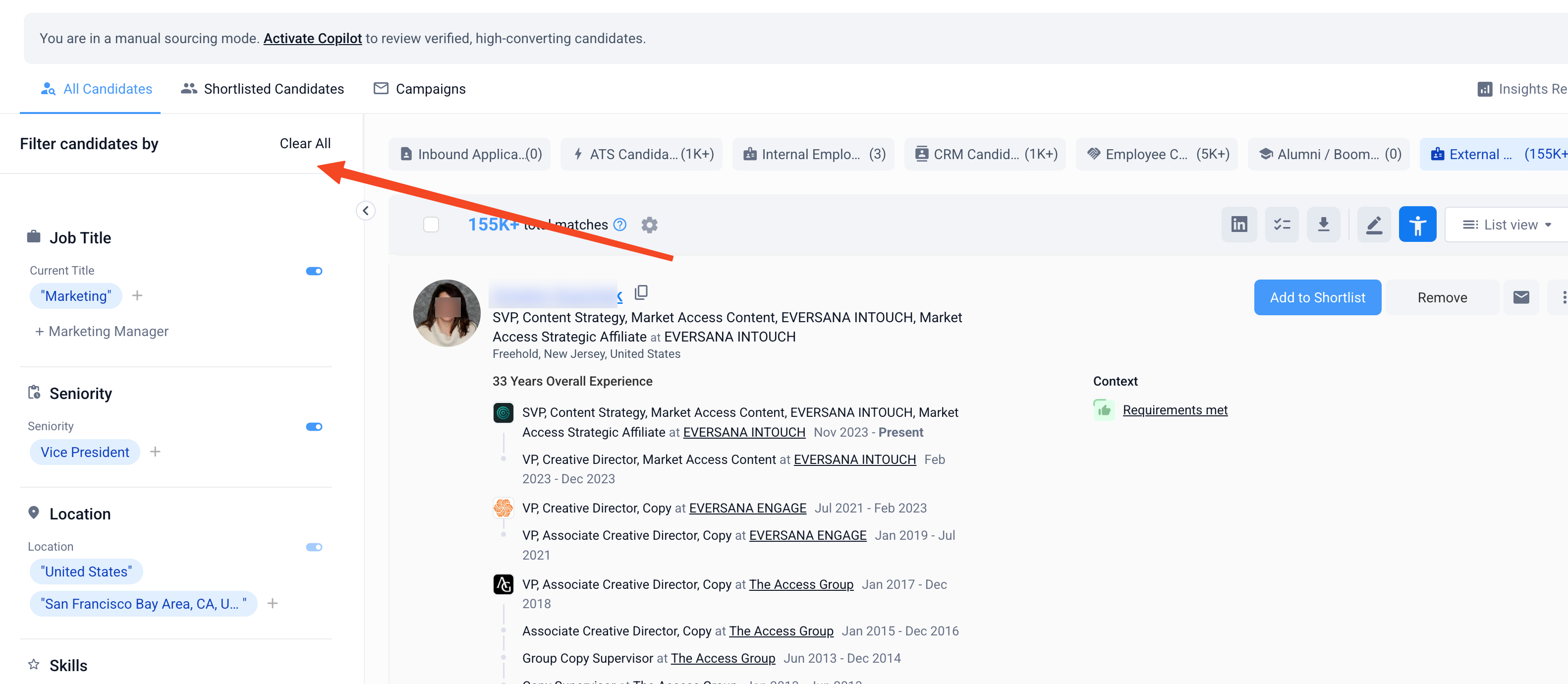1568x684 pixels.
Task: Click the envelope email candidate icon
Action: tap(1520, 297)
